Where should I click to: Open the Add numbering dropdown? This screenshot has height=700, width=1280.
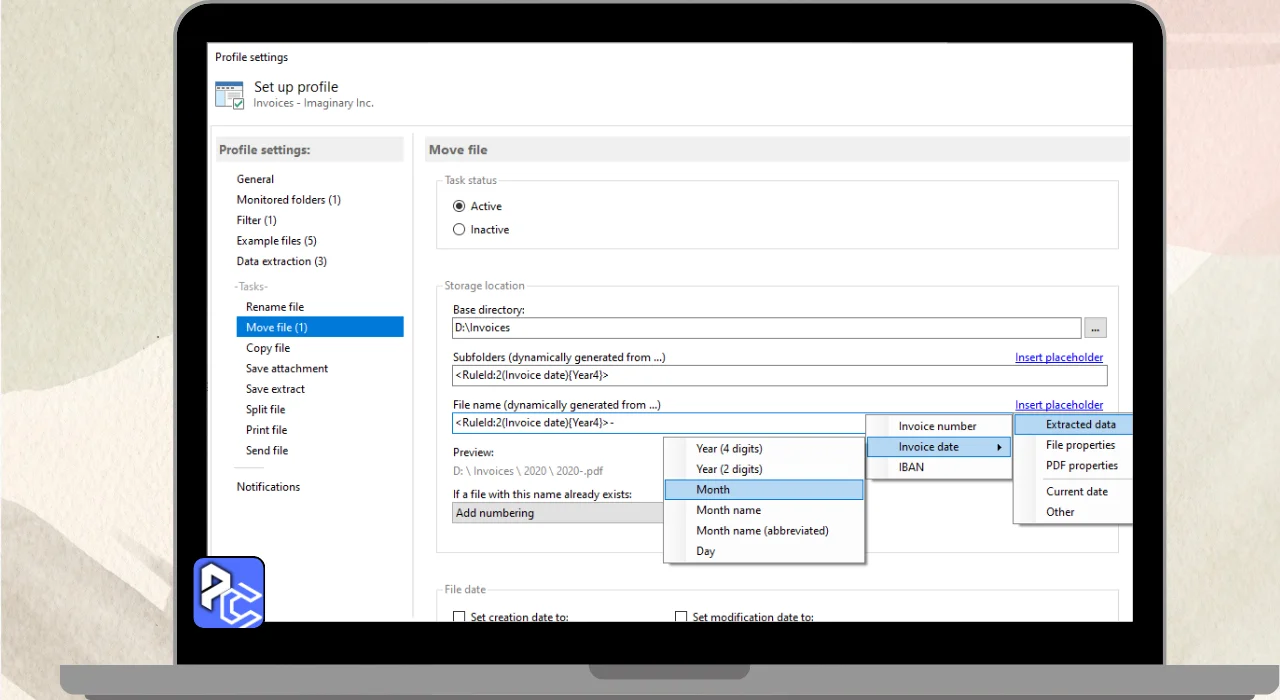pos(557,513)
